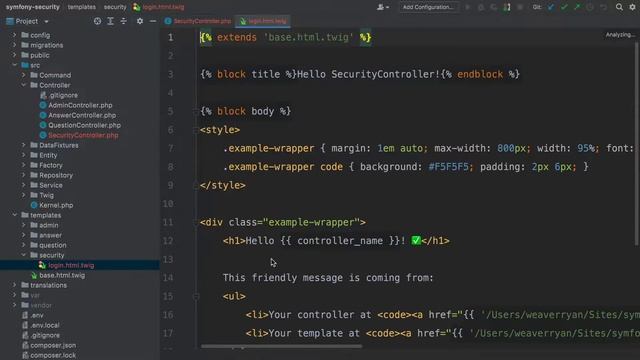This screenshot has height=360, width=640.
Task: Expand the Command folder
Action: point(23,75)
